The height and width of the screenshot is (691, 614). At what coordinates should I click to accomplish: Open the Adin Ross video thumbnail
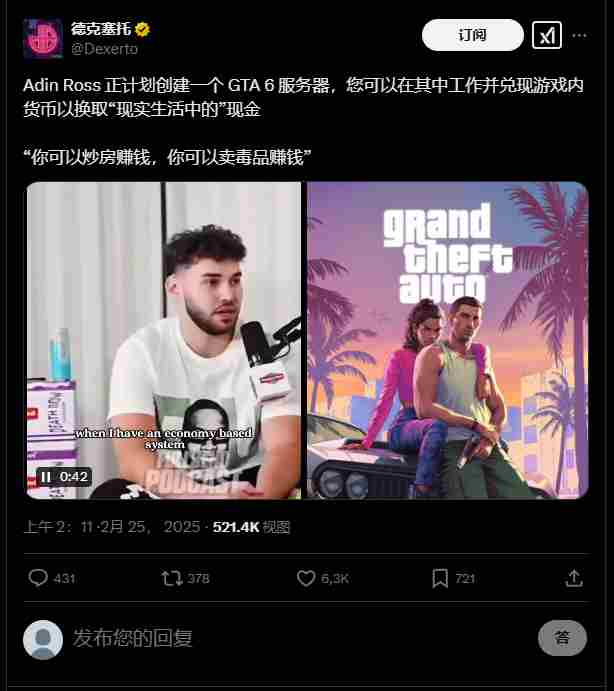coord(164,340)
